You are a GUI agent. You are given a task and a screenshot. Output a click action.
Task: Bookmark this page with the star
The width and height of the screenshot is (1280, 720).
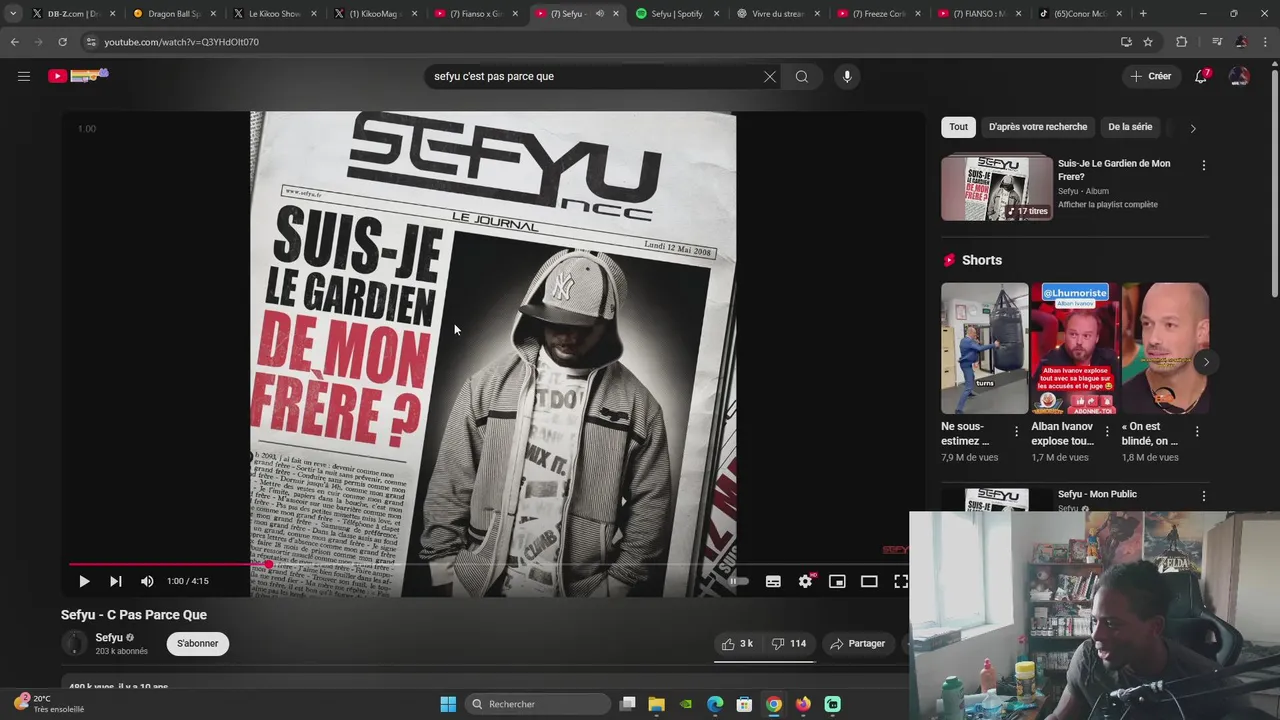pyautogui.click(x=1148, y=42)
